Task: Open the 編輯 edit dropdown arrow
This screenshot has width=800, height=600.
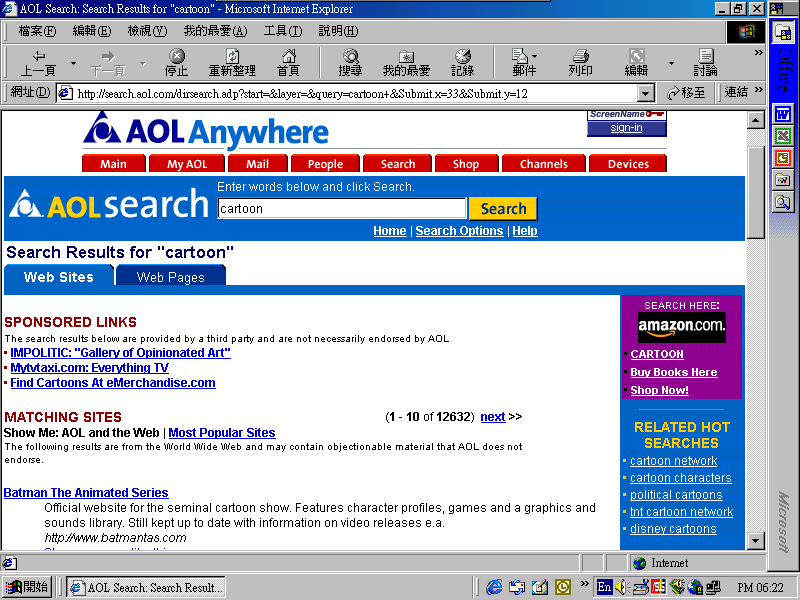Action: pos(671,63)
